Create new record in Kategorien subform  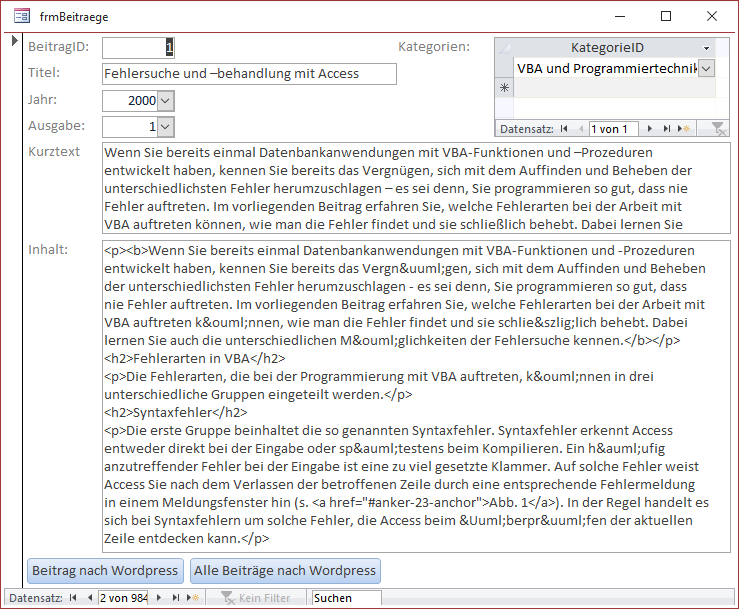(683, 128)
